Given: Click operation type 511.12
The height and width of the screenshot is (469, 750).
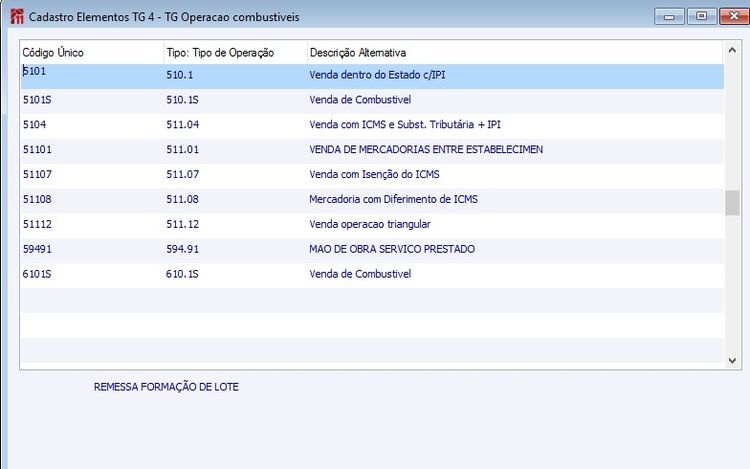Looking at the screenshot, I should pyautogui.click(x=182, y=224).
